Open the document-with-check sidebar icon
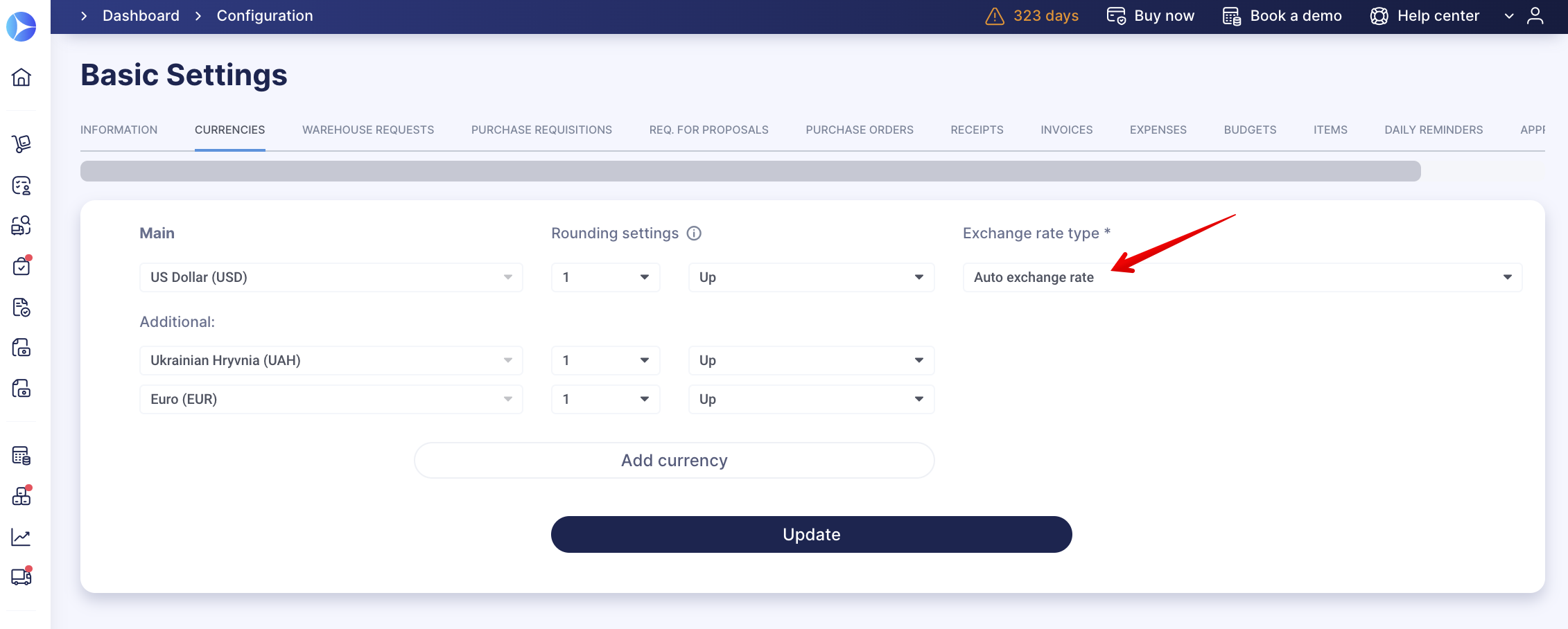 point(21,307)
